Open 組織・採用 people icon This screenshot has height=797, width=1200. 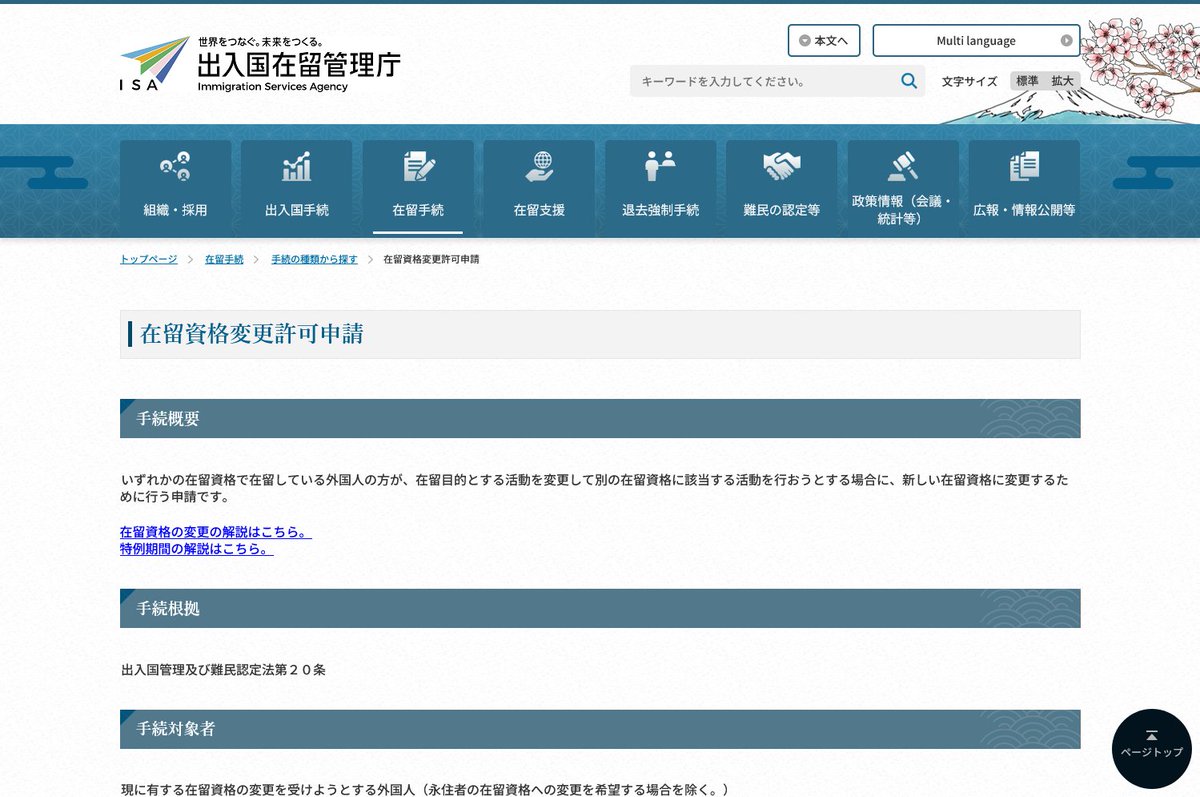tap(175, 167)
